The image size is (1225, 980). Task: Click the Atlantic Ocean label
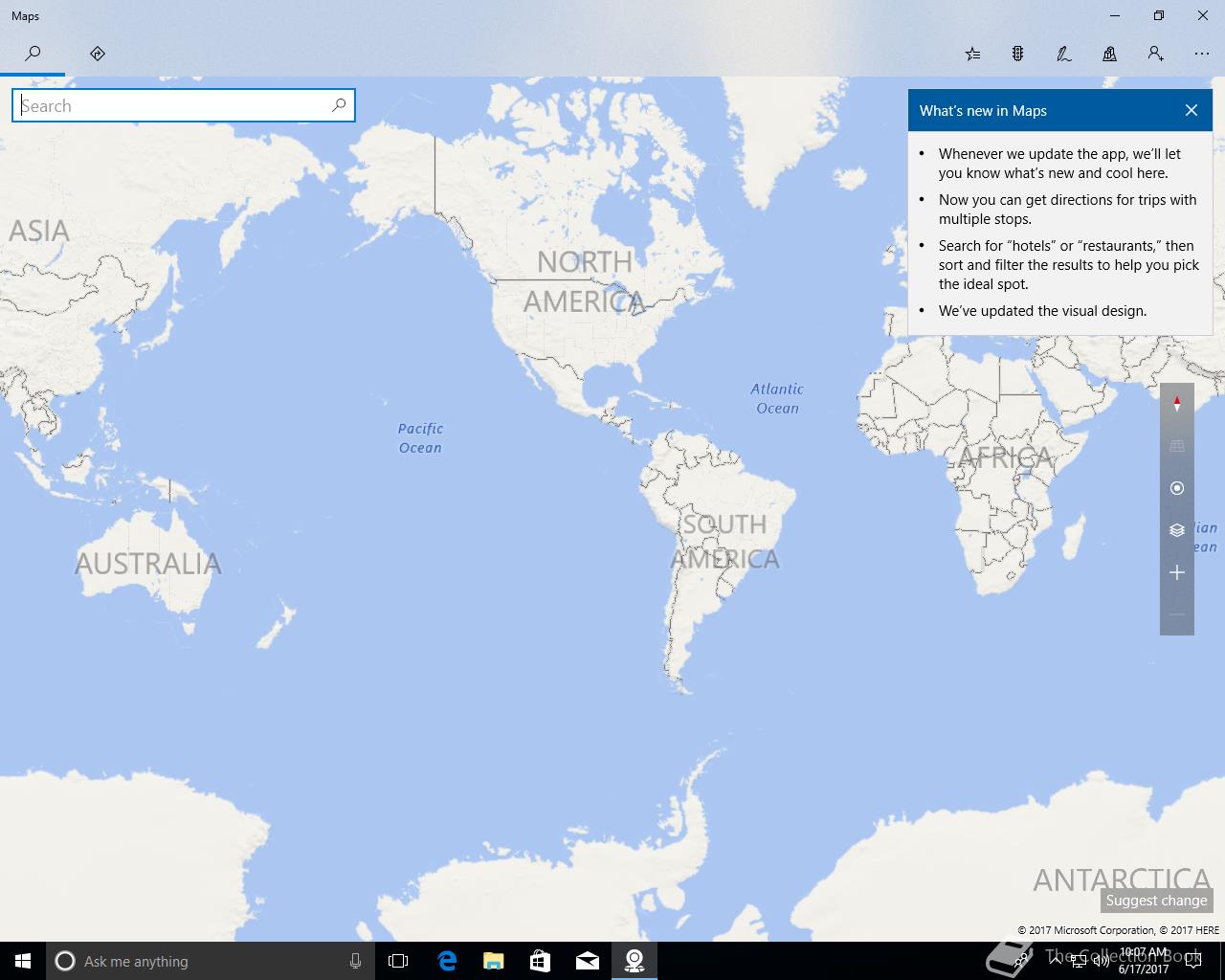coord(777,398)
